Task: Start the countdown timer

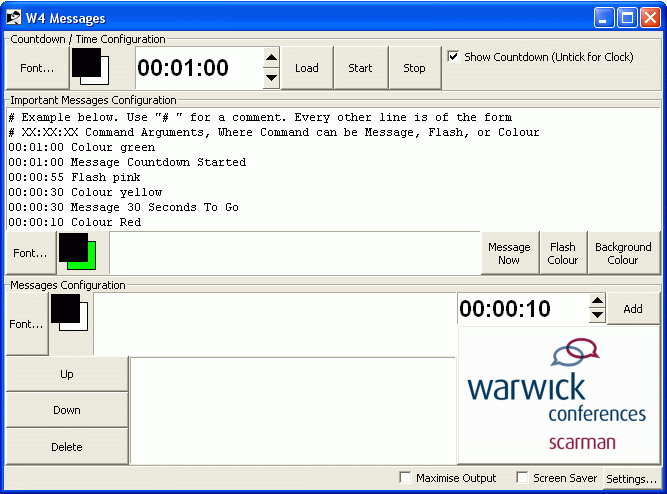Action: tap(360, 68)
